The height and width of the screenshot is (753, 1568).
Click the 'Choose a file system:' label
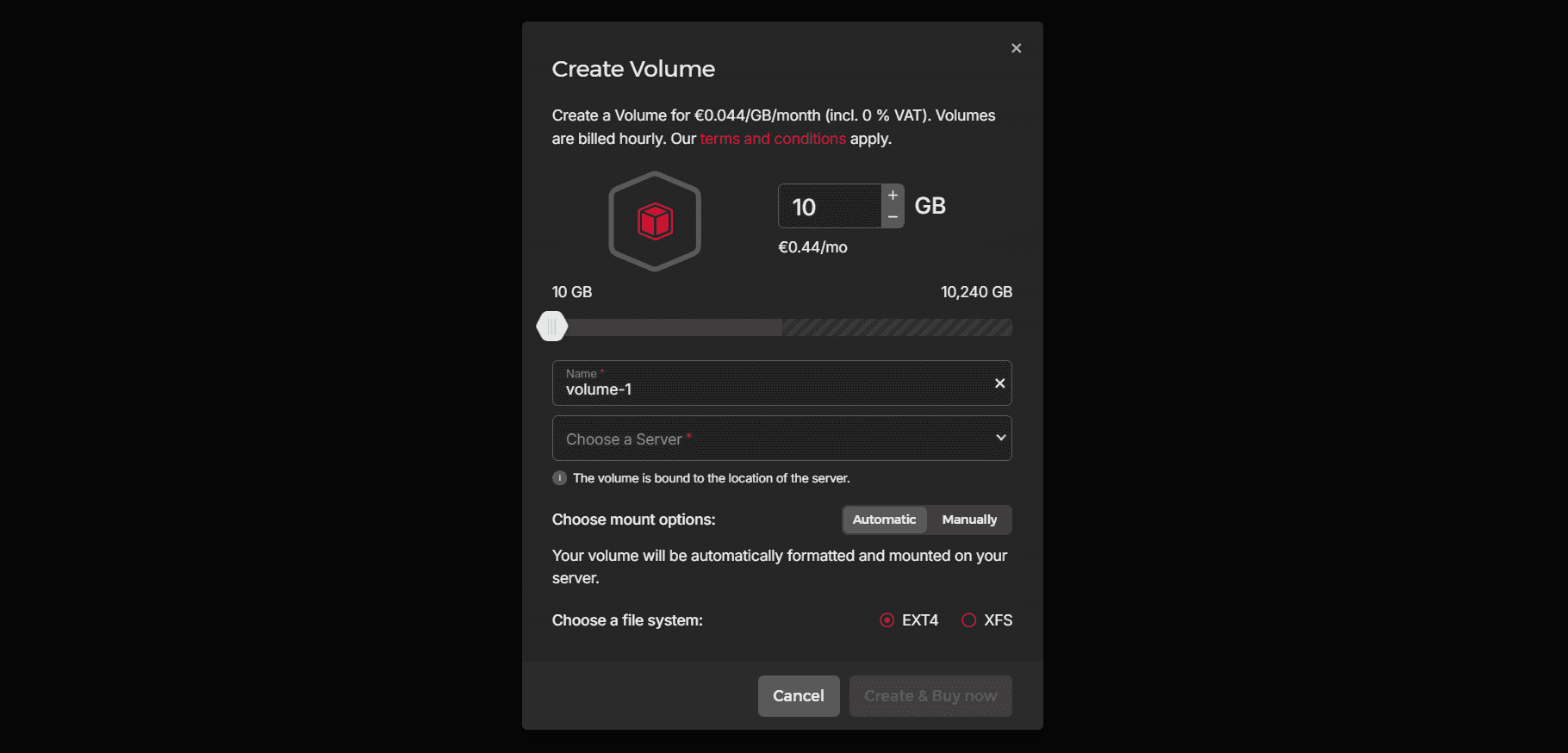pyautogui.click(x=627, y=620)
